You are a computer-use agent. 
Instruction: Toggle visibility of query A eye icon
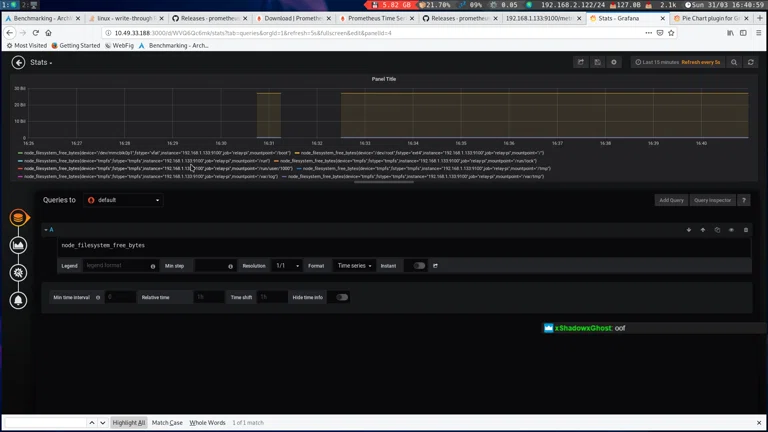[x=731, y=230]
